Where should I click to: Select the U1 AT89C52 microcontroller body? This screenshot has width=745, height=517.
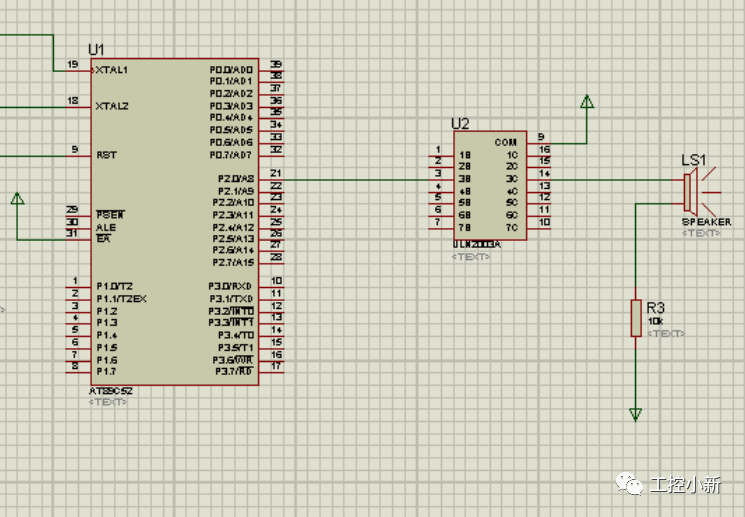point(174,220)
